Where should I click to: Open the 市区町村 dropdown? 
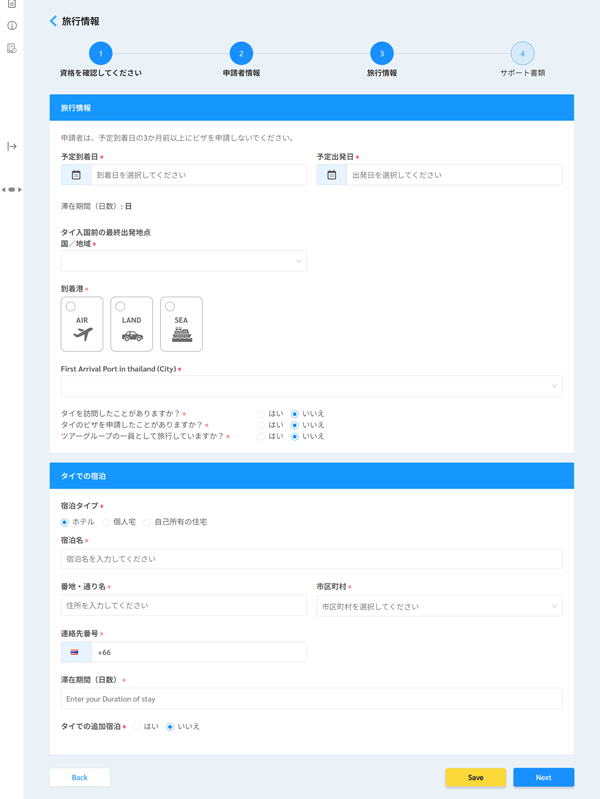[439, 606]
